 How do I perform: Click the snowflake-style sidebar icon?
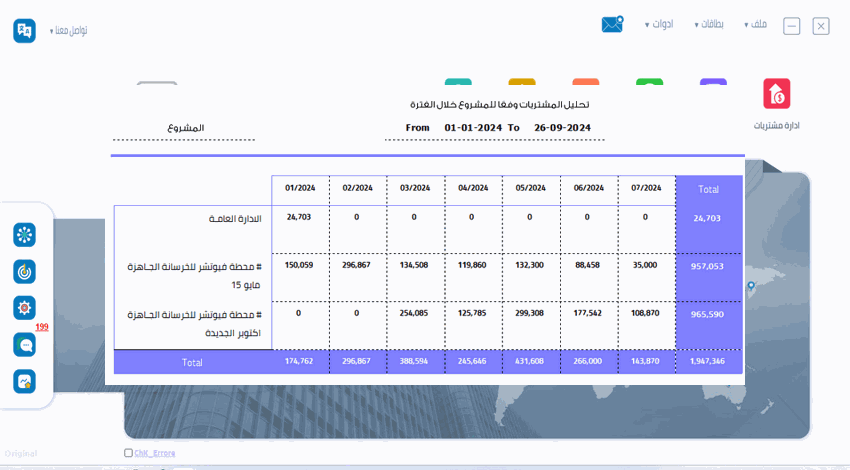click(x=24, y=235)
